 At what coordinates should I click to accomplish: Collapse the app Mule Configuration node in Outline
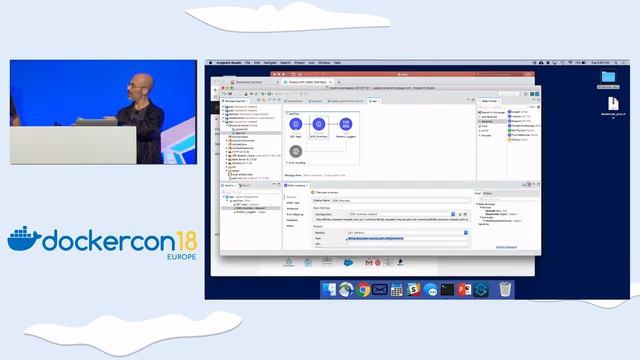point(224,197)
